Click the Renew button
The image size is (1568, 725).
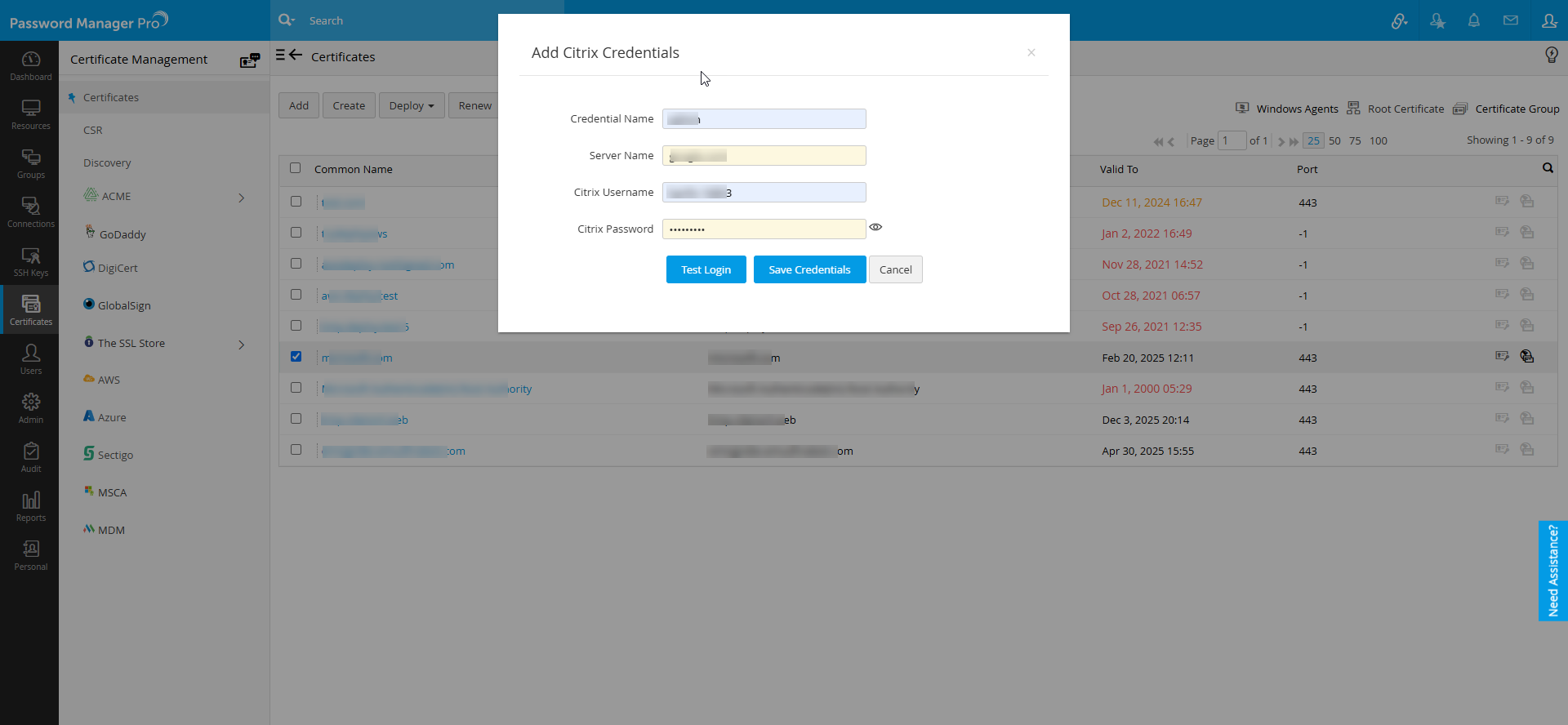tap(474, 105)
